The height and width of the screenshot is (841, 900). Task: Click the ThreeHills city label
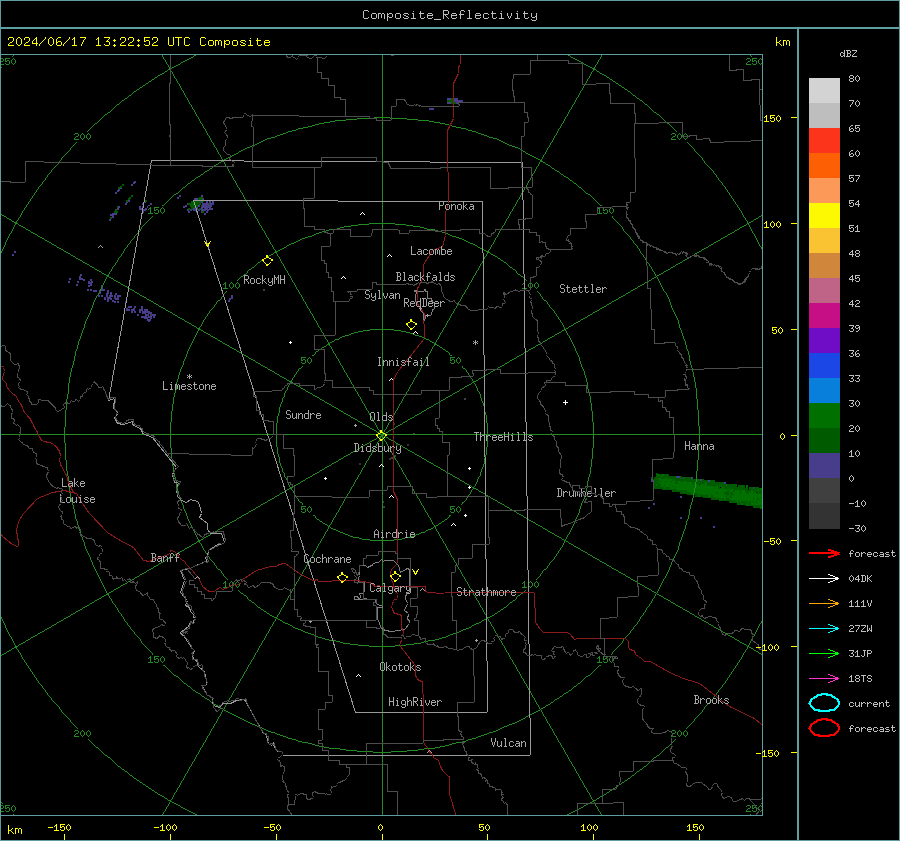(503, 437)
